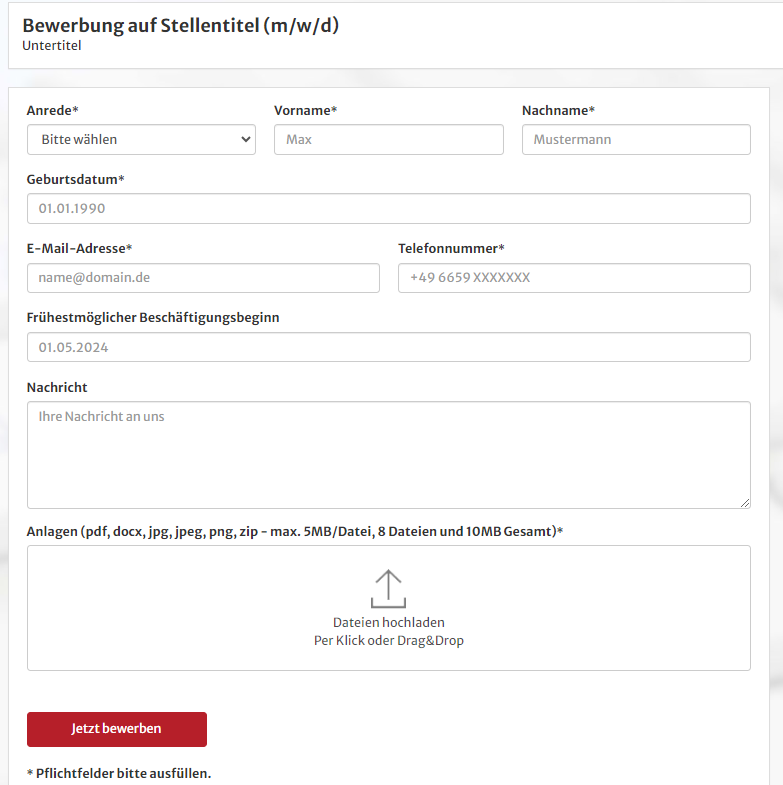The image size is (783, 785).
Task: Click into the Nachricht text area
Action: [x=388, y=455]
